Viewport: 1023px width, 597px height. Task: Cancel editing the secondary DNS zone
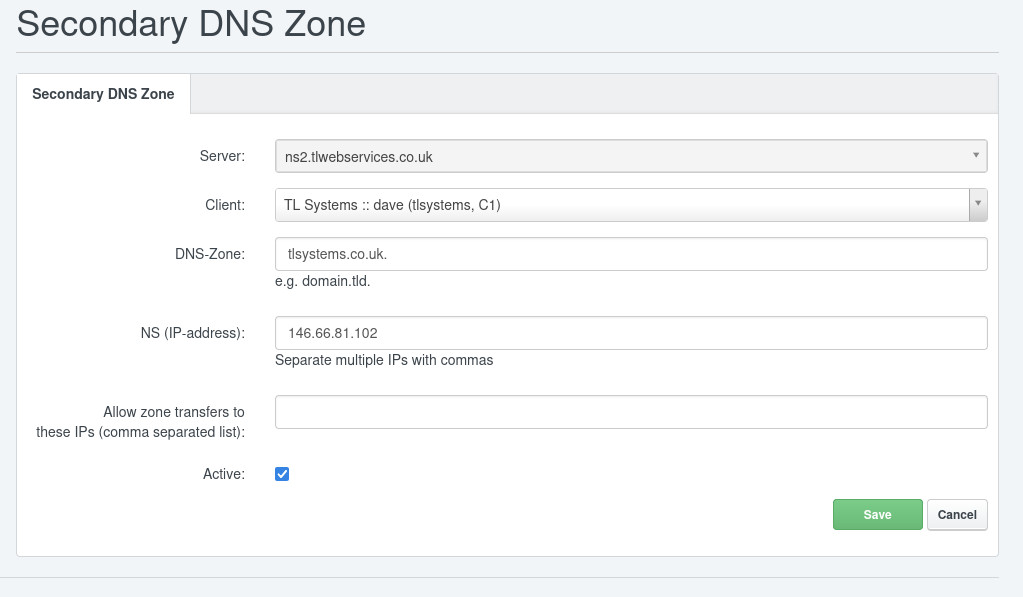point(957,514)
